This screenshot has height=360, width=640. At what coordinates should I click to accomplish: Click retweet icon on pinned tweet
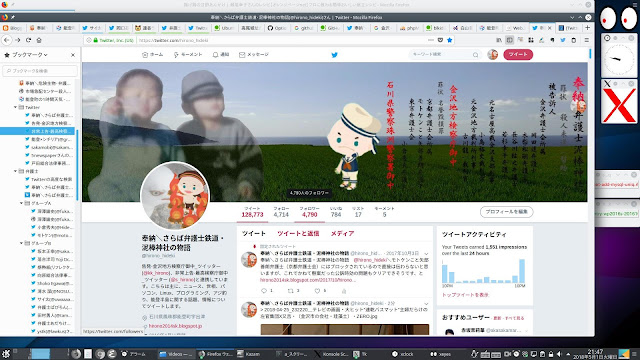pos(291,291)
